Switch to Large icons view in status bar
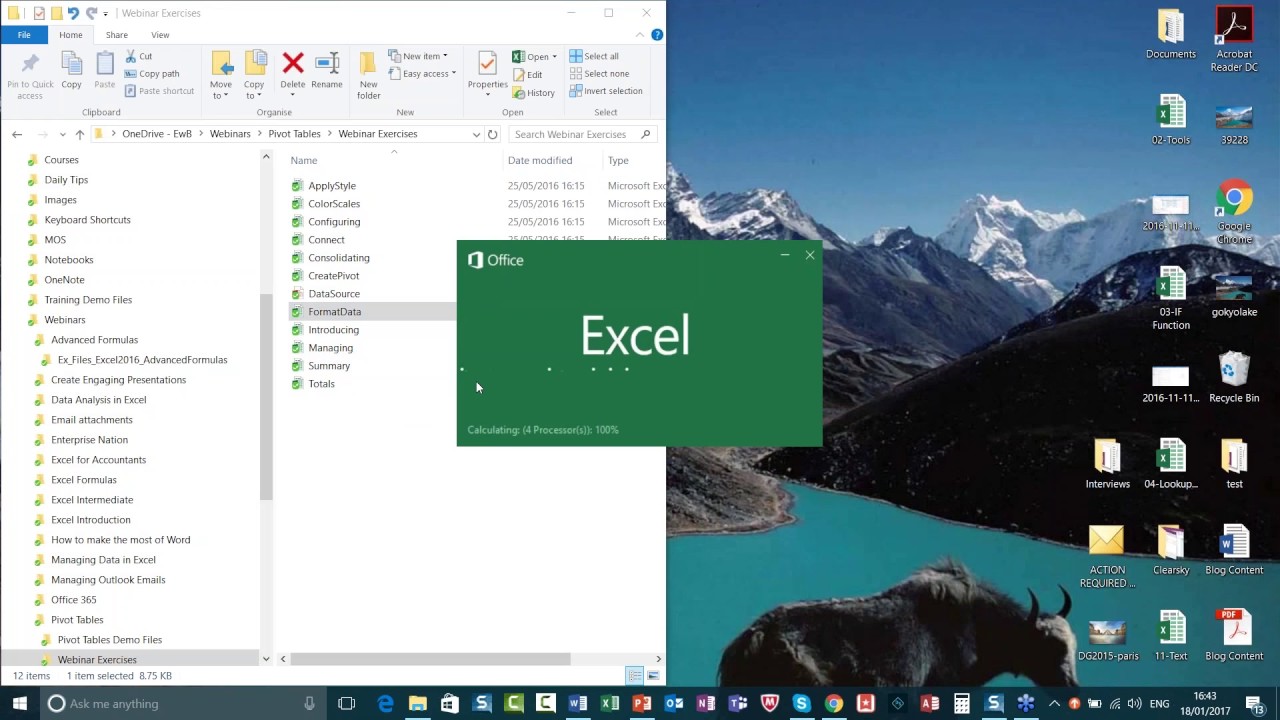This screenshot has width=1280, height=720. pos(653,676)
